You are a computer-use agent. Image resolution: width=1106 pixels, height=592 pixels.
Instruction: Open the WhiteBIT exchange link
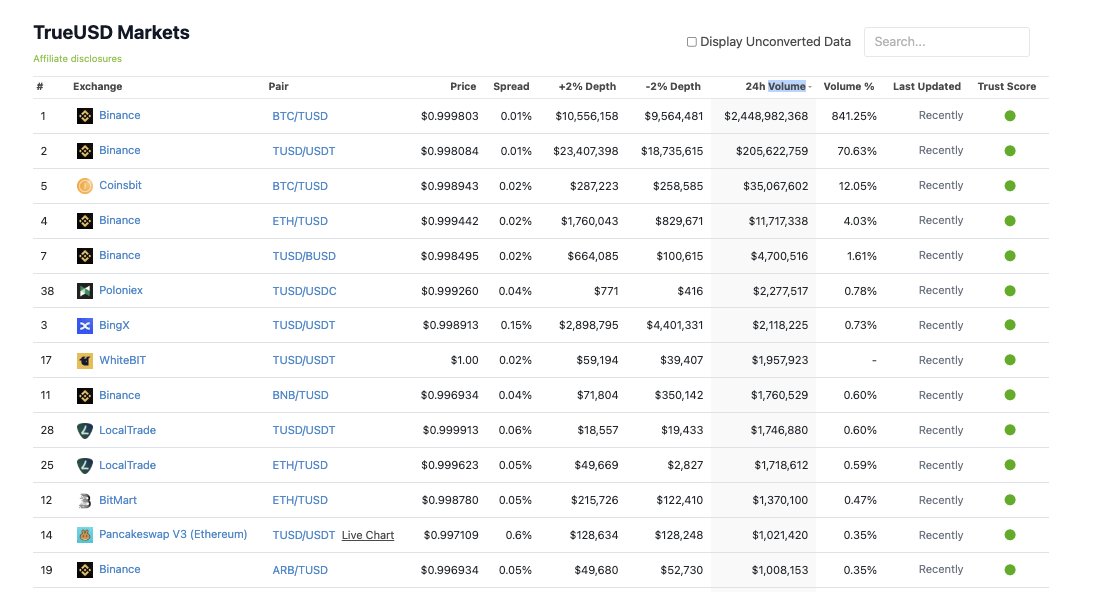coord(122,360)
